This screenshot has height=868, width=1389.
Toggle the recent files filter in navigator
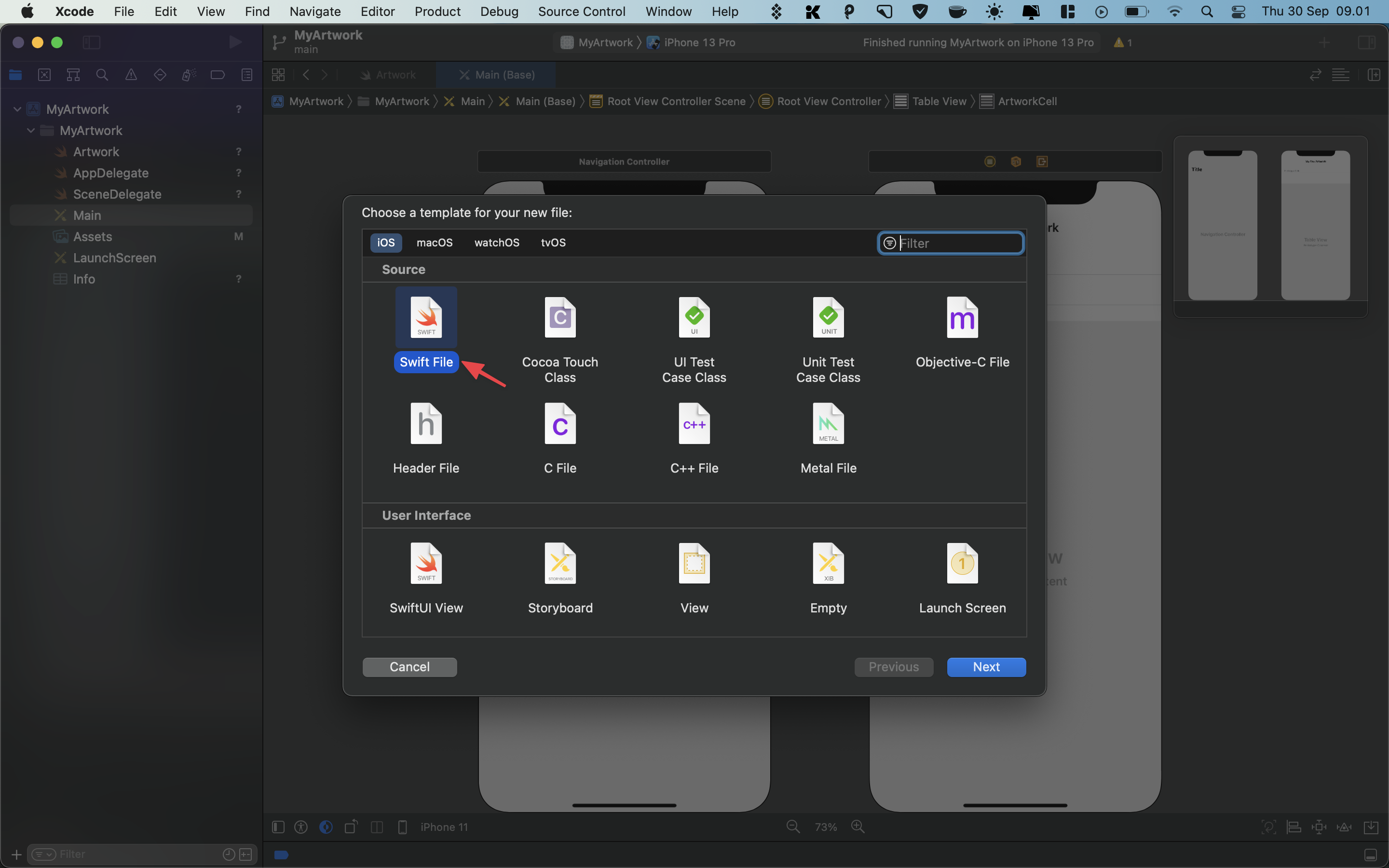[x=229, y=854]
